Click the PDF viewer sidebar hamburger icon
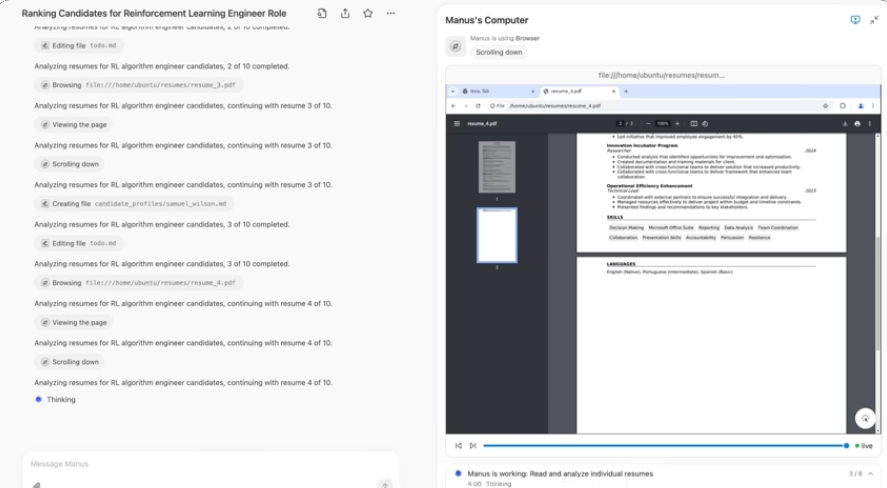 tap(457, 124)
